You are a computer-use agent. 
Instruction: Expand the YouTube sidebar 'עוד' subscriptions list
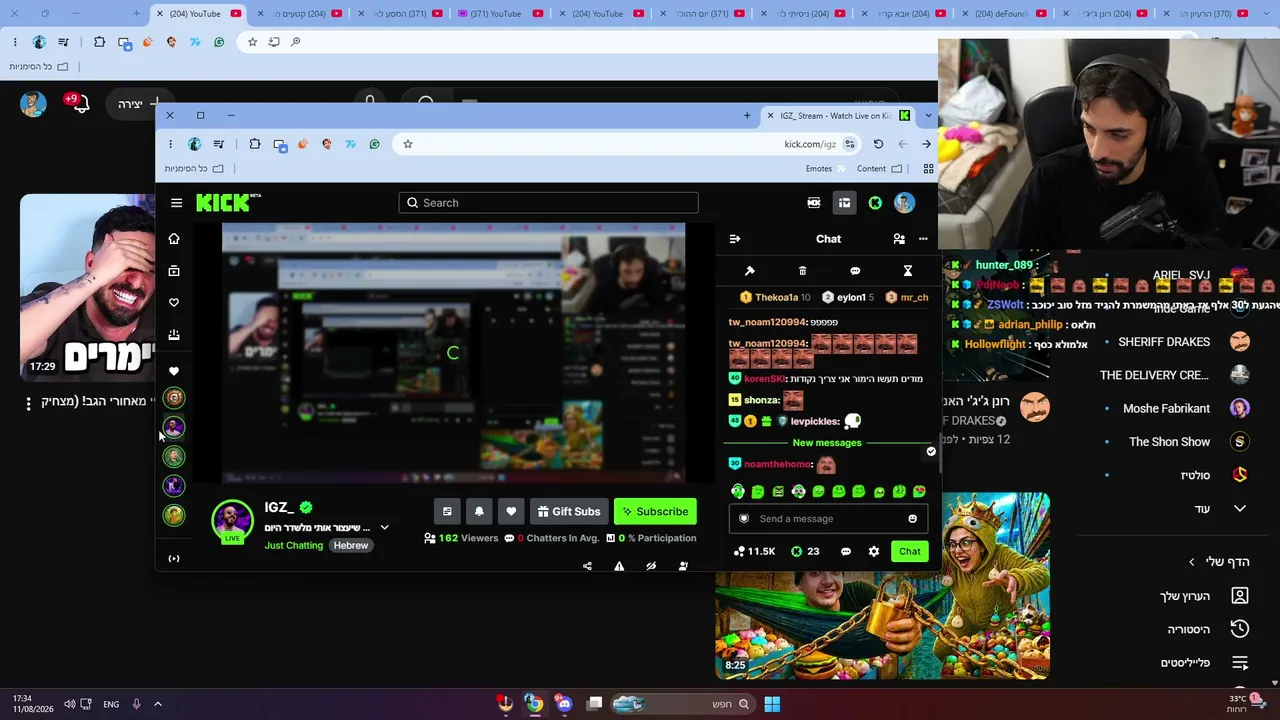pyautogui.click(x=1220, y=509)
